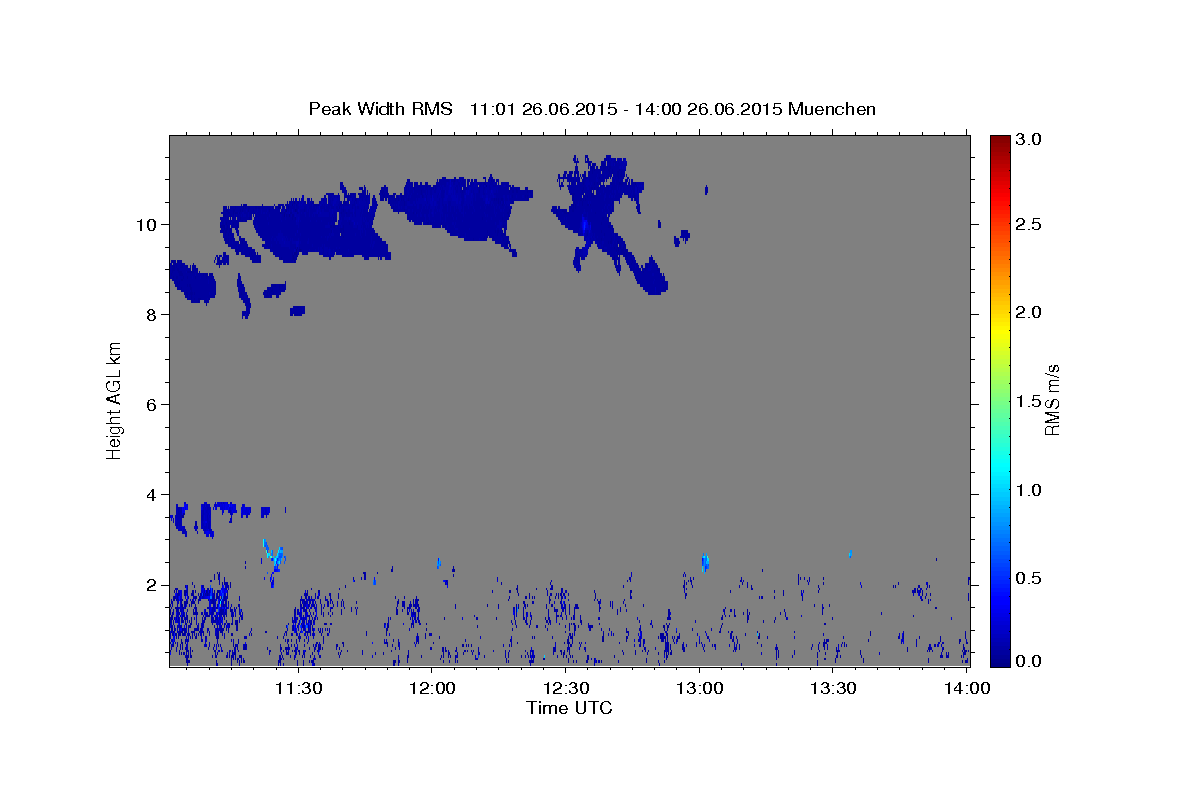Click the 13:00 time tick label
The width and height of the screenshot is (1200, 800).
click(700, 688)
